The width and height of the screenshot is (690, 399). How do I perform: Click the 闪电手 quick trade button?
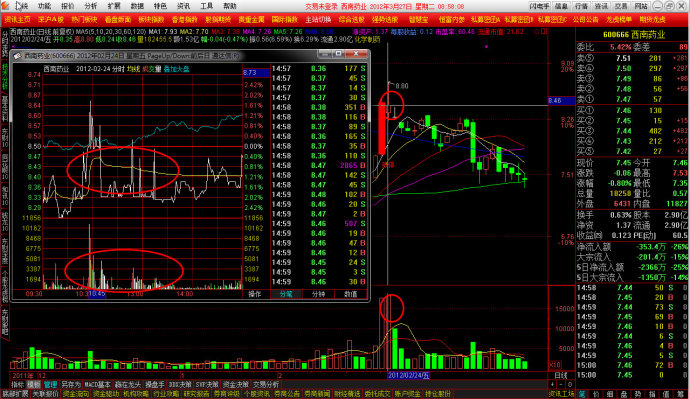[540, 6]
